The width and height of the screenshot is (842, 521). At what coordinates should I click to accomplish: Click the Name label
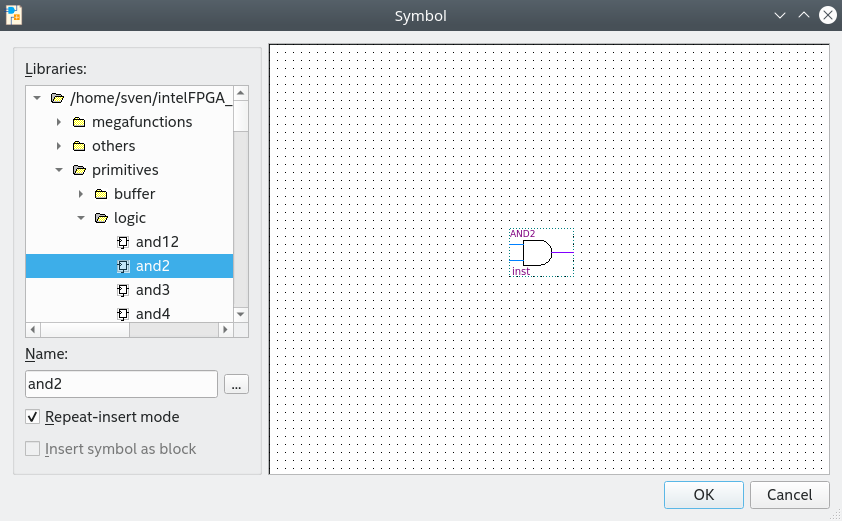coord(47,354)
